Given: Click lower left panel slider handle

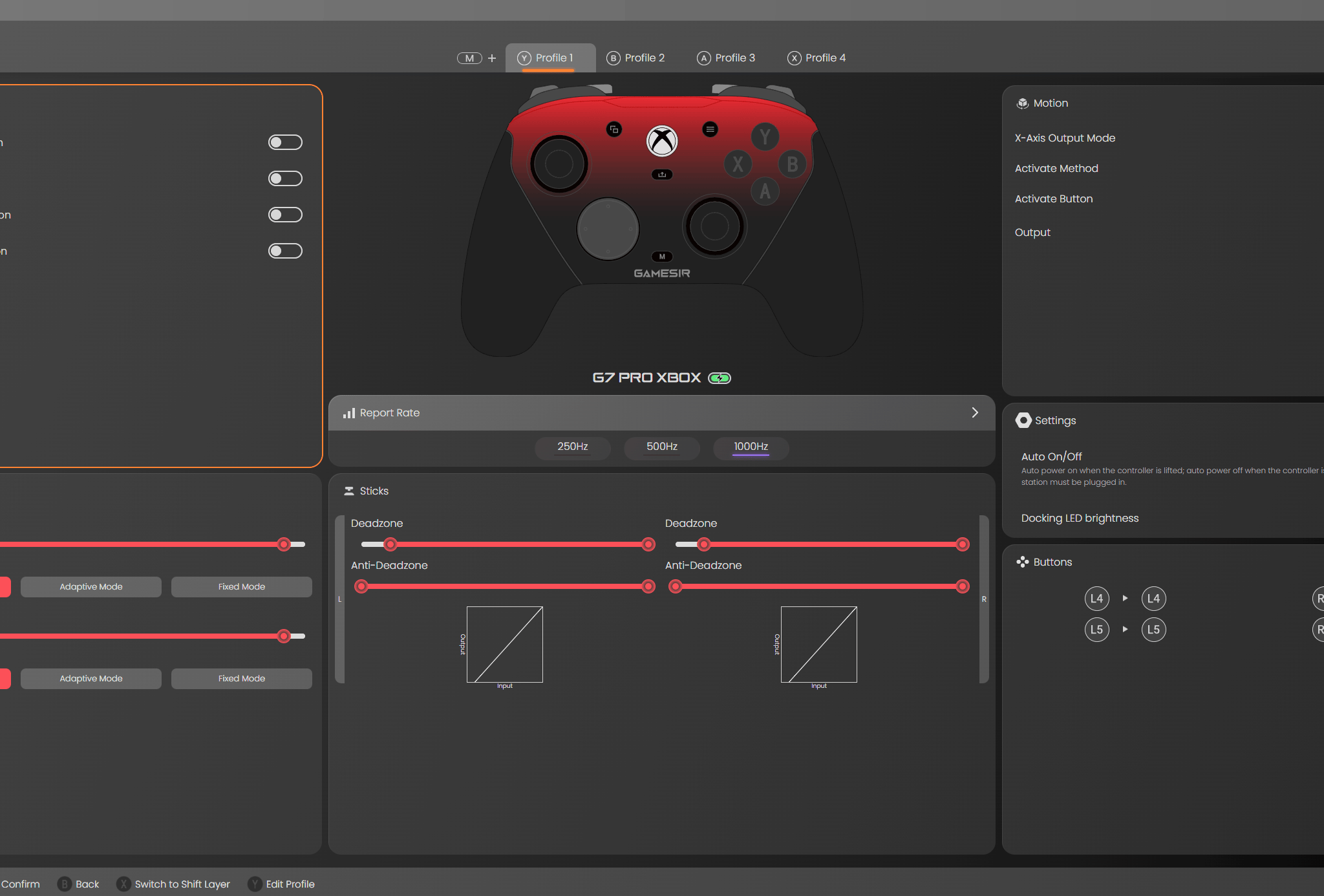Looking at the screenshot, I should point(284,636).
